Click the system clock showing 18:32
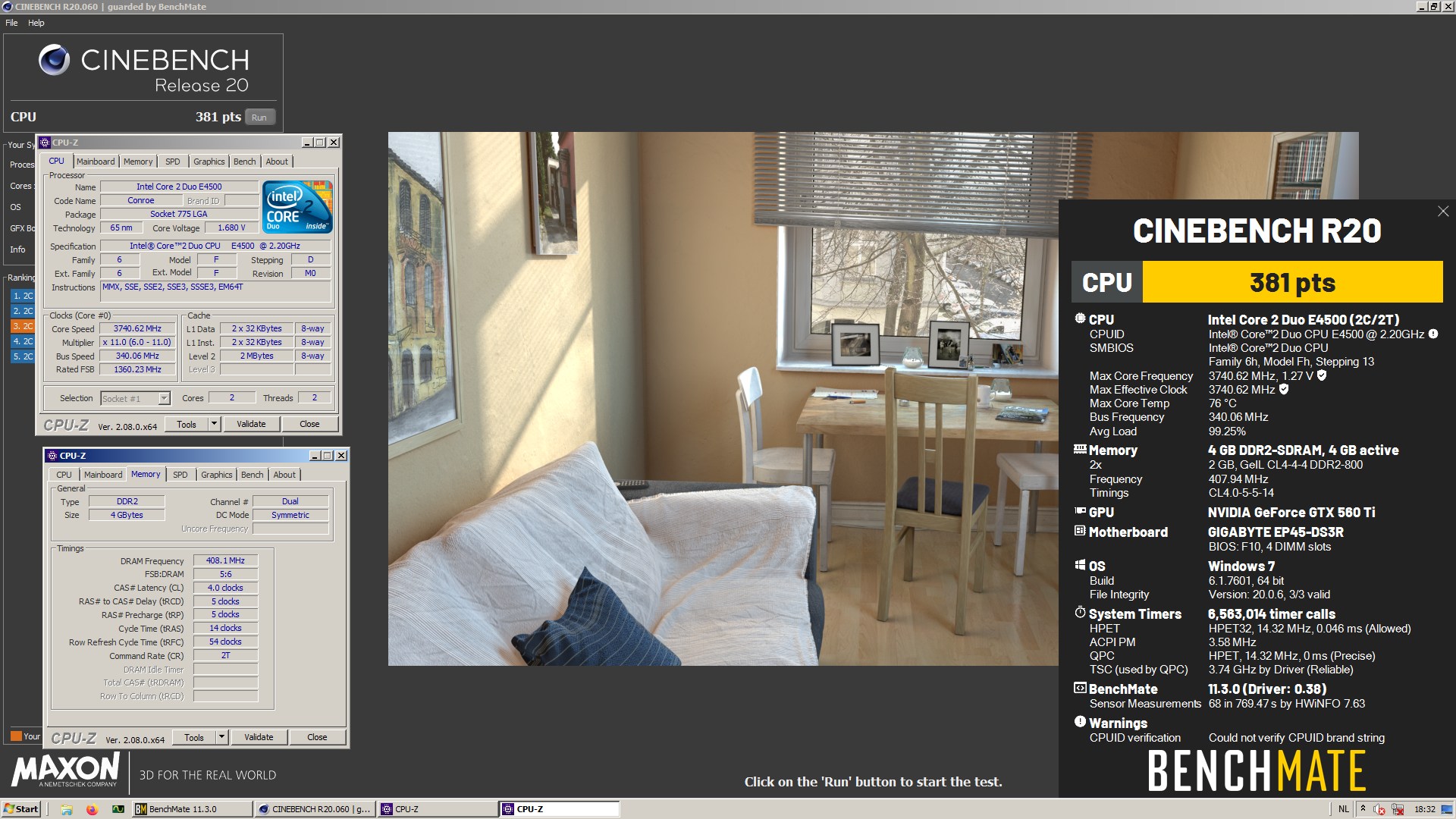This screenshot has height=819, width=1456. 1425,809
